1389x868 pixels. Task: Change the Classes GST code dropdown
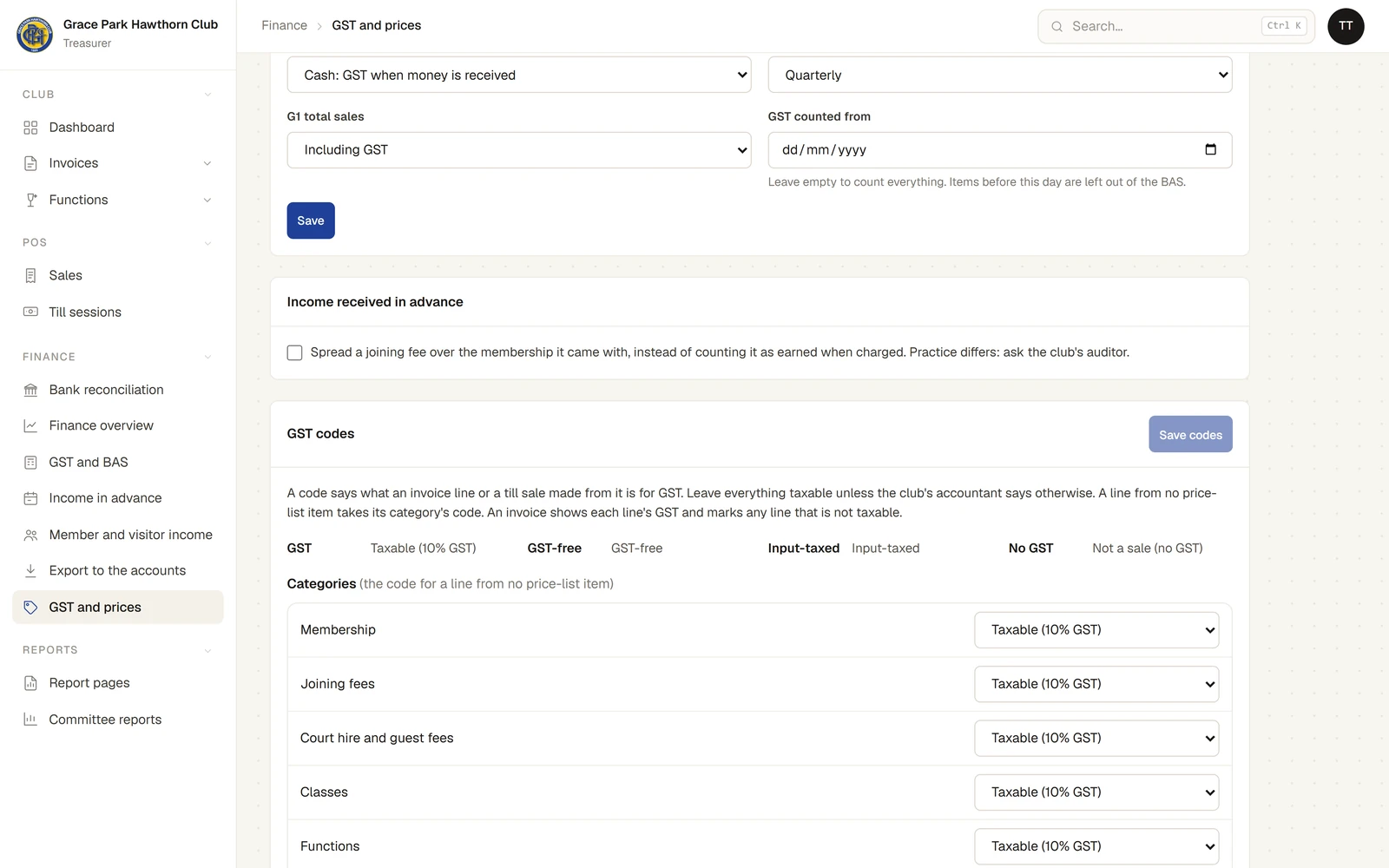point(1096,792)
